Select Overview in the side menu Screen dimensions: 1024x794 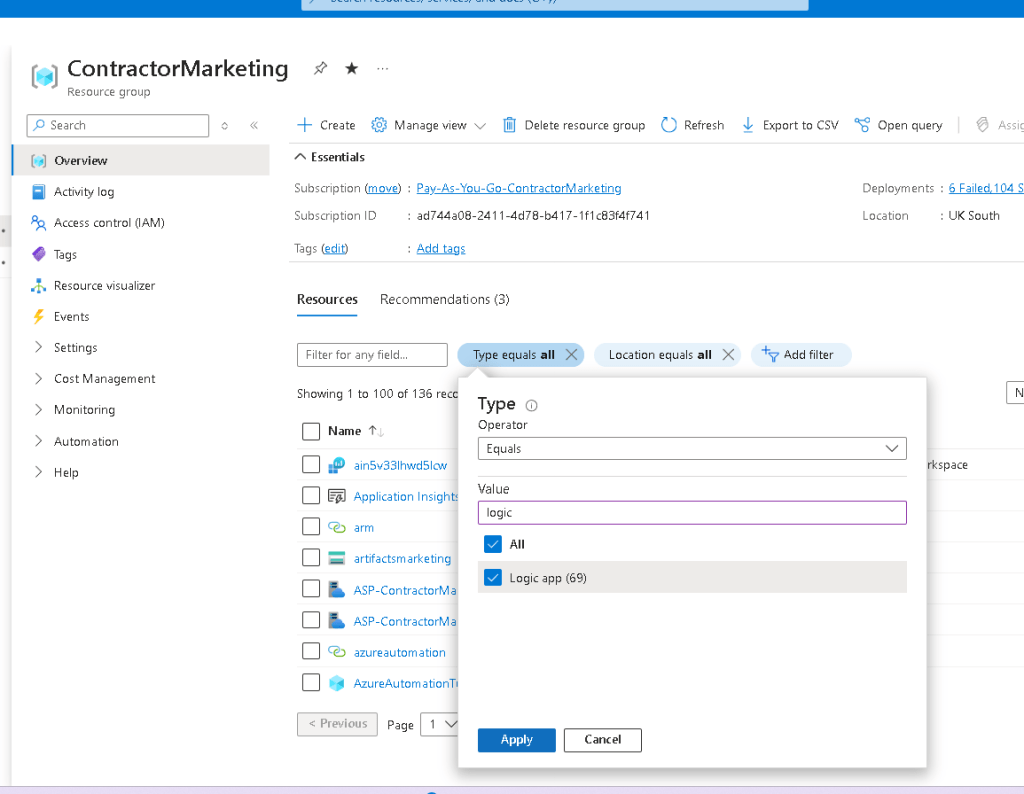coord(140,161)
